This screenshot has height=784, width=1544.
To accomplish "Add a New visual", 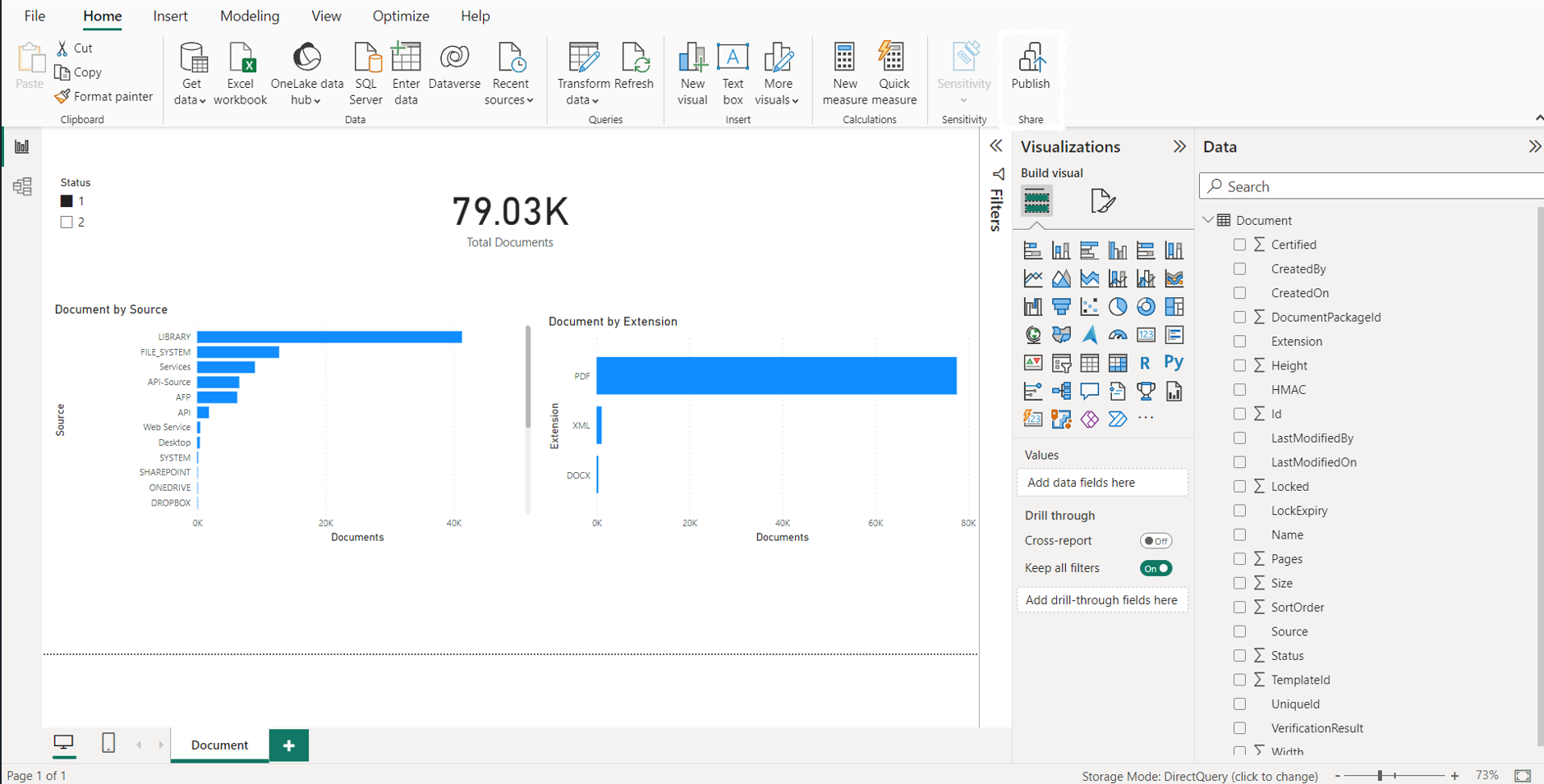I will click(692, 74).
